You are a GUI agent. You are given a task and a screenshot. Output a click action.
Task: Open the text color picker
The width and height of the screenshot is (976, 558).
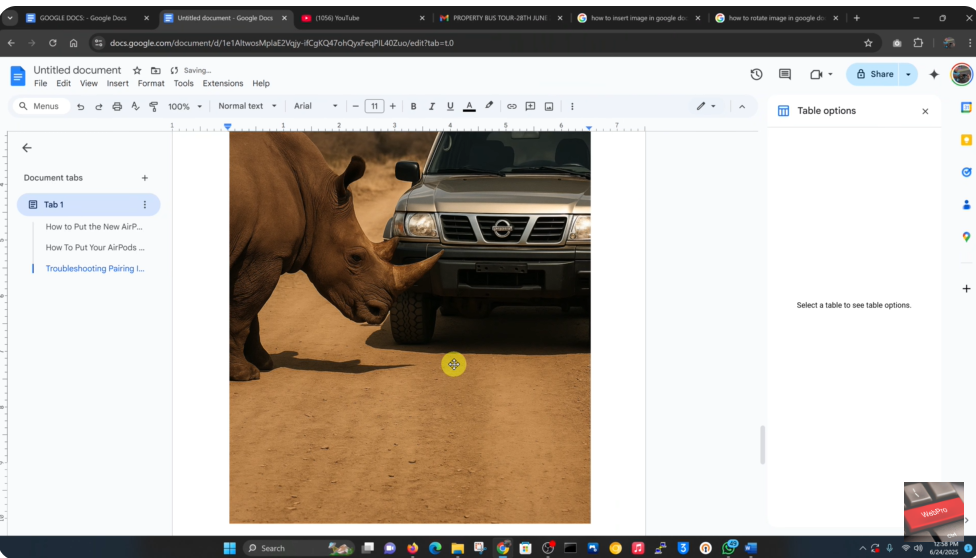[x=469, y=106]
